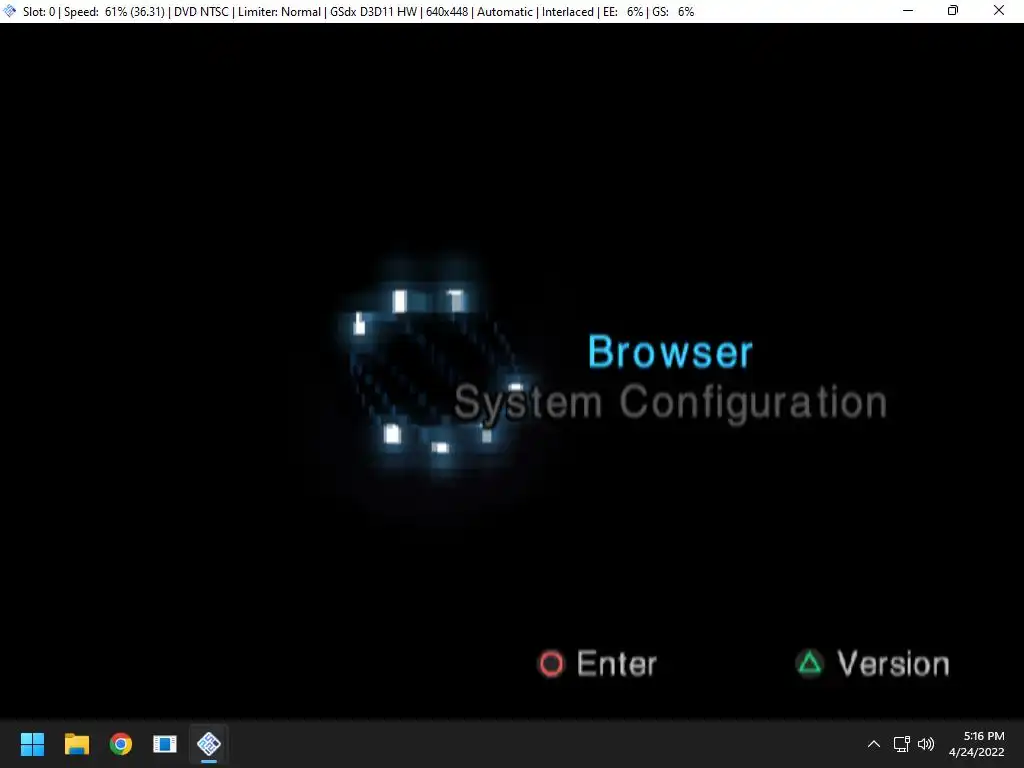Click the Version label

coord(893,664)
